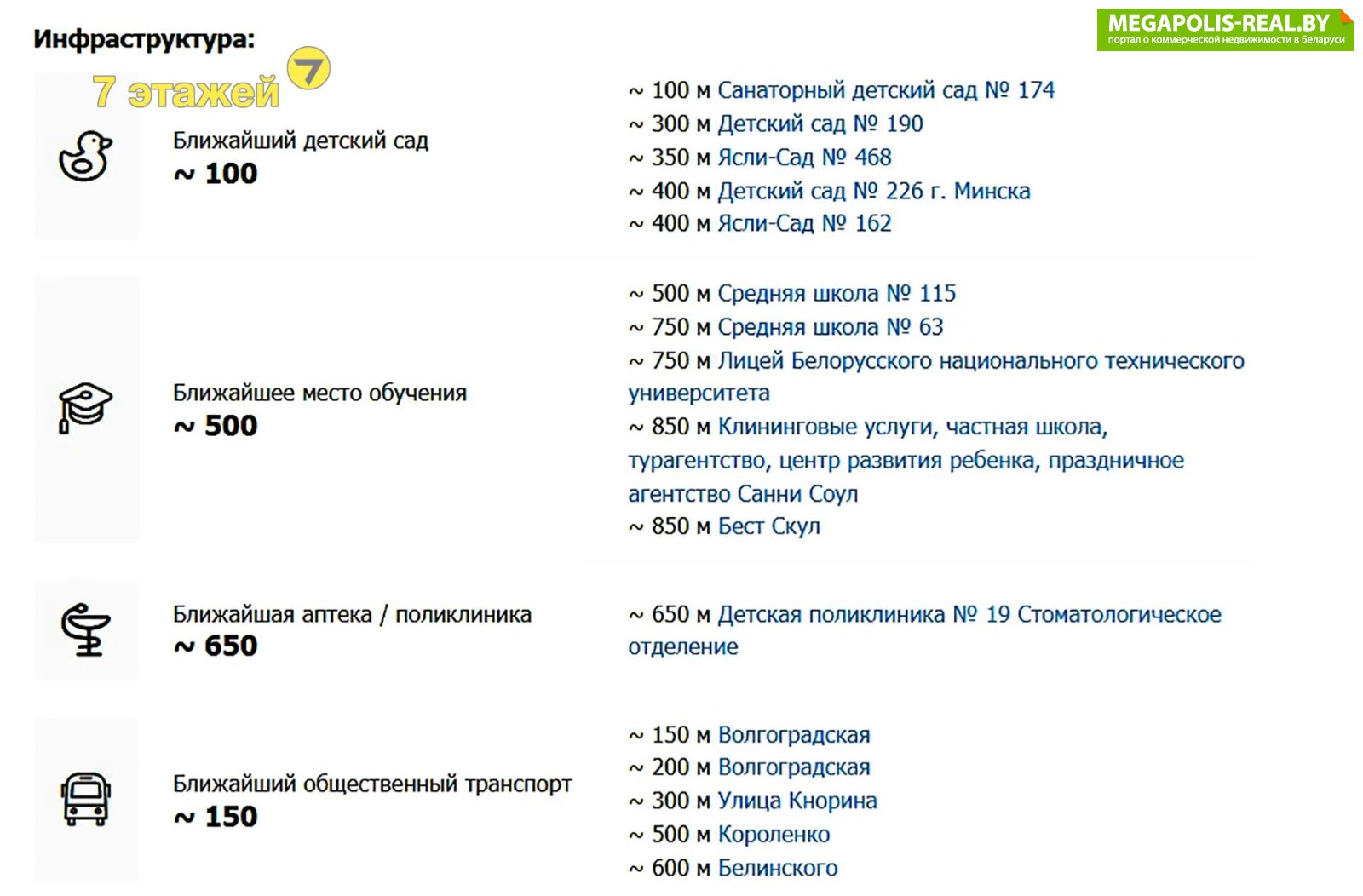The width and height of the screenshot is (1363, 896).
Task: Click the yellow circled 7 badge
Action: pos(308,68)
